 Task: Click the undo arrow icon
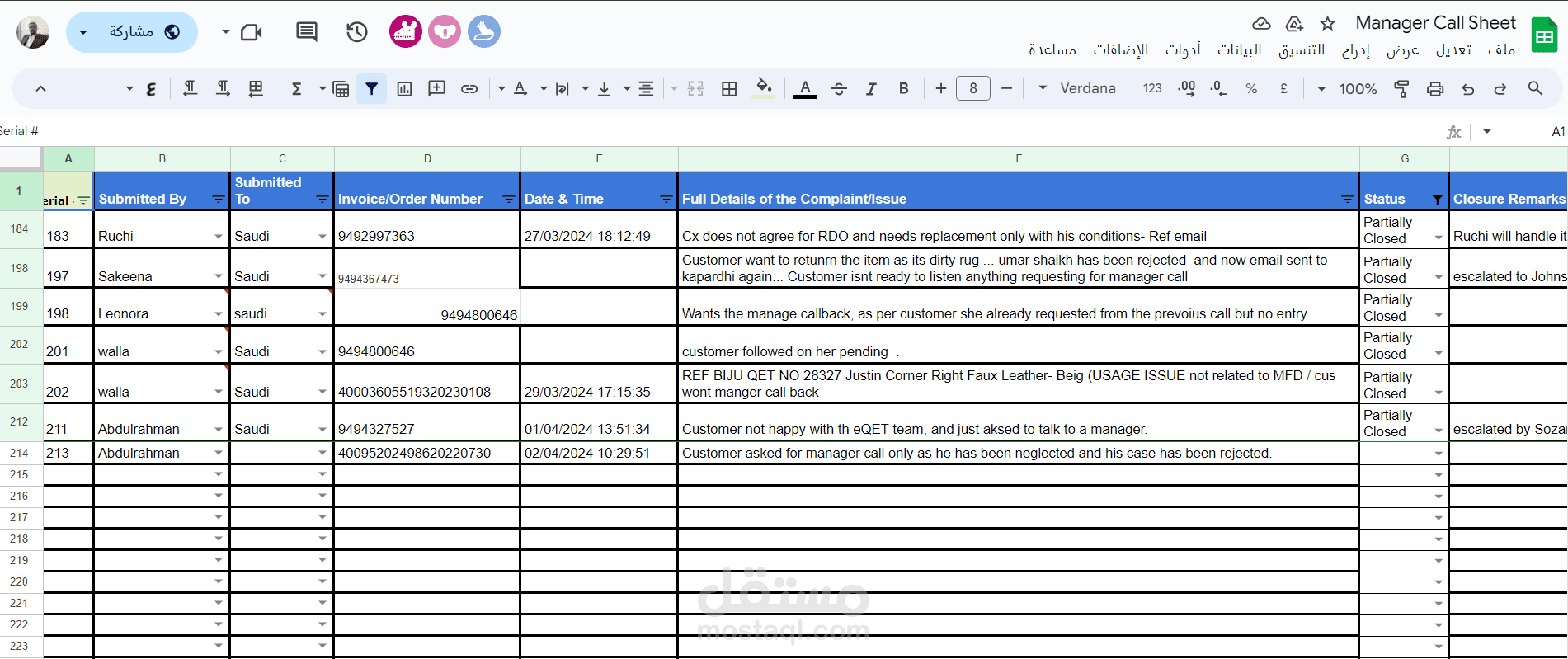(x=1467, y=88)
